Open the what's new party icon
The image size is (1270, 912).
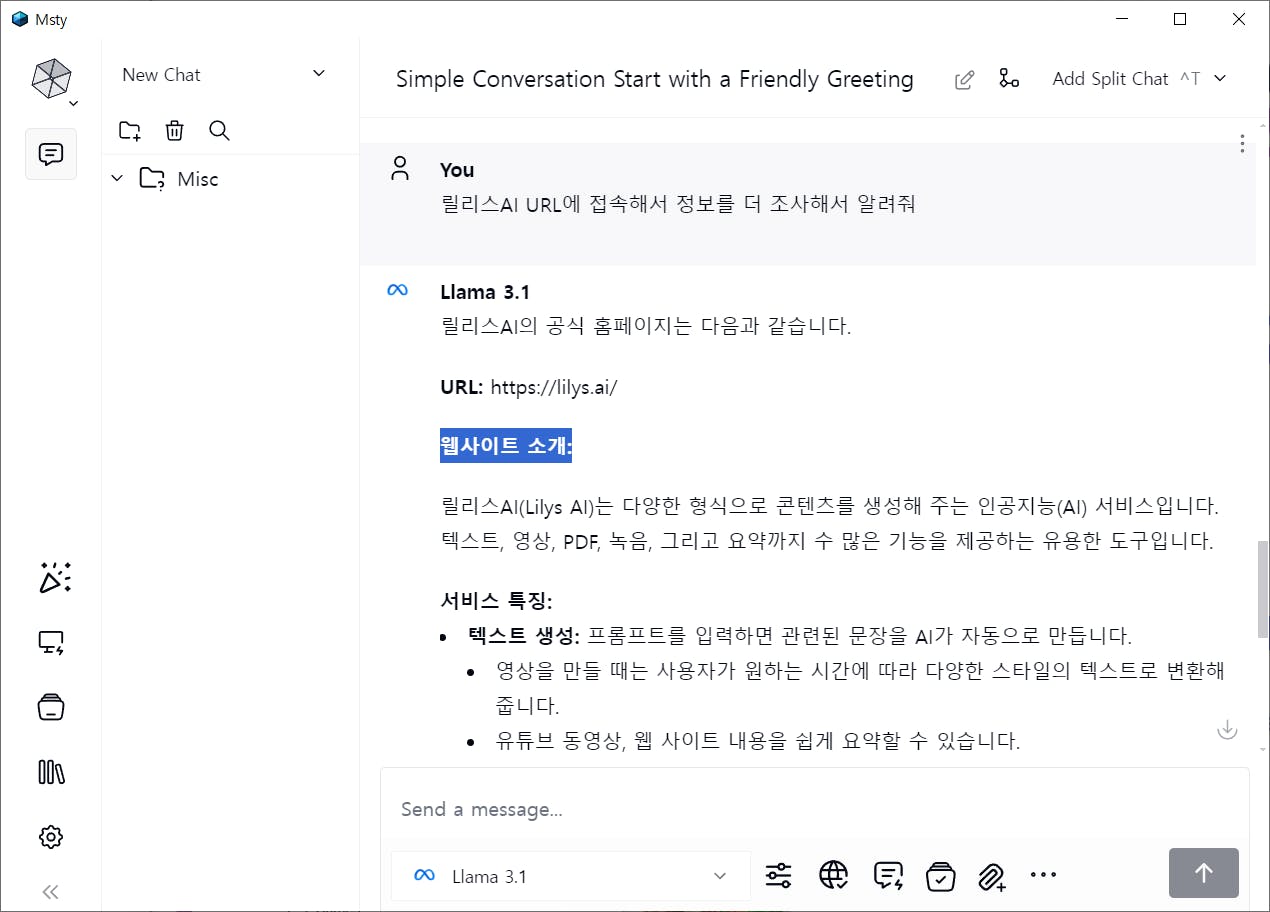[55, 578]
